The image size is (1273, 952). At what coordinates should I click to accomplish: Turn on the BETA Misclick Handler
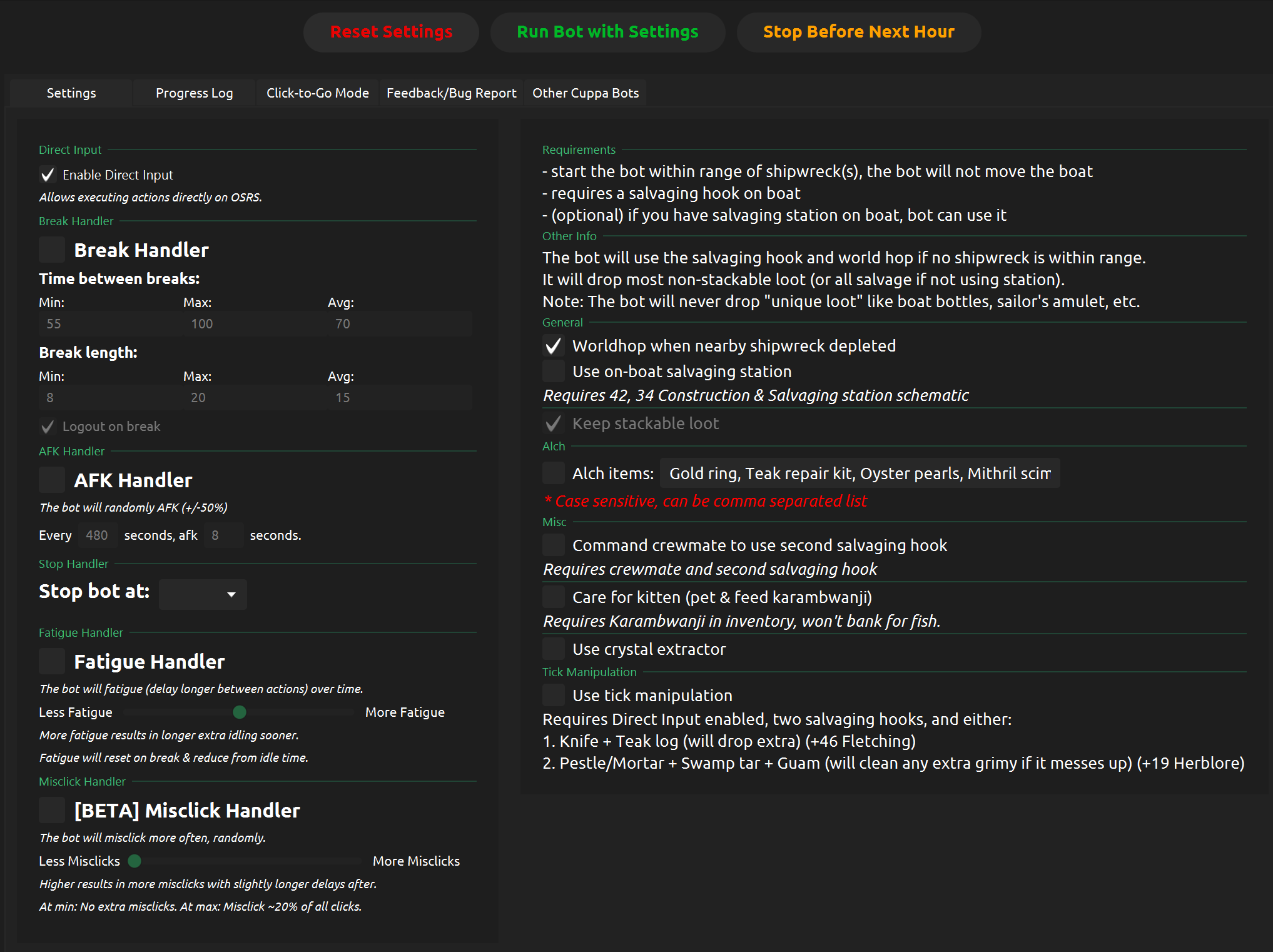tap(52, 810)
